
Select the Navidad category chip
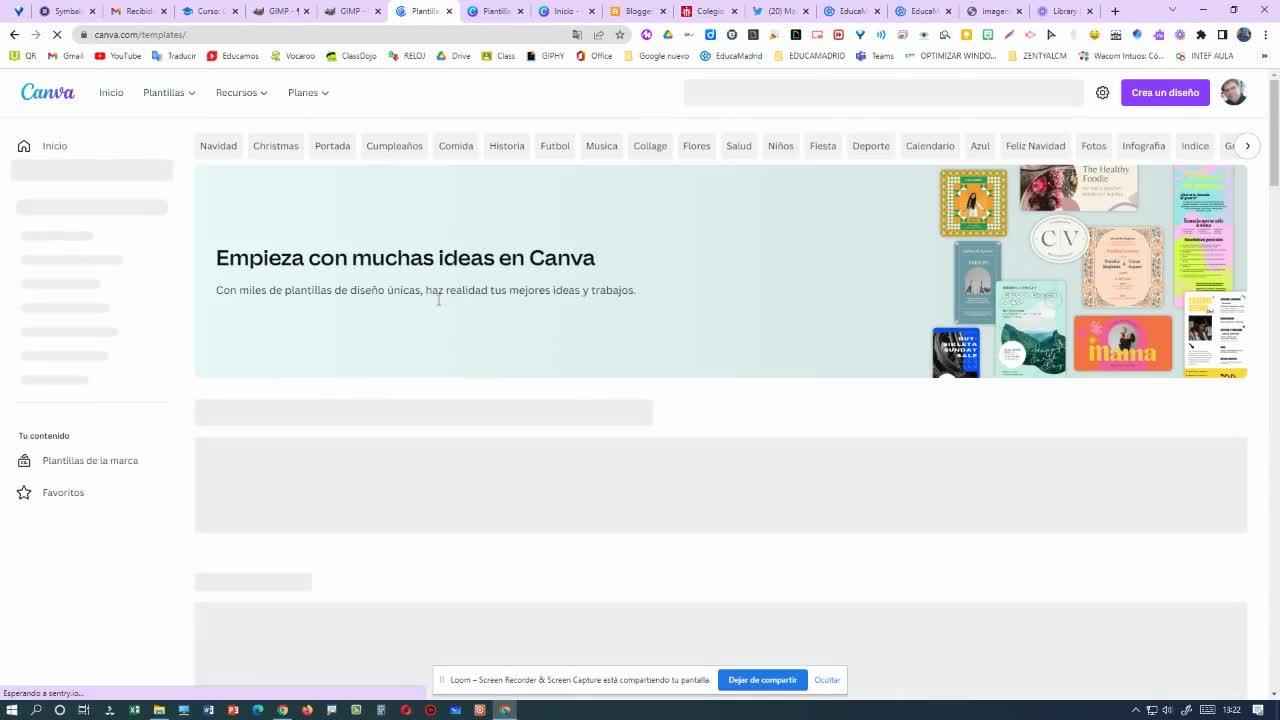click(218, 146)
